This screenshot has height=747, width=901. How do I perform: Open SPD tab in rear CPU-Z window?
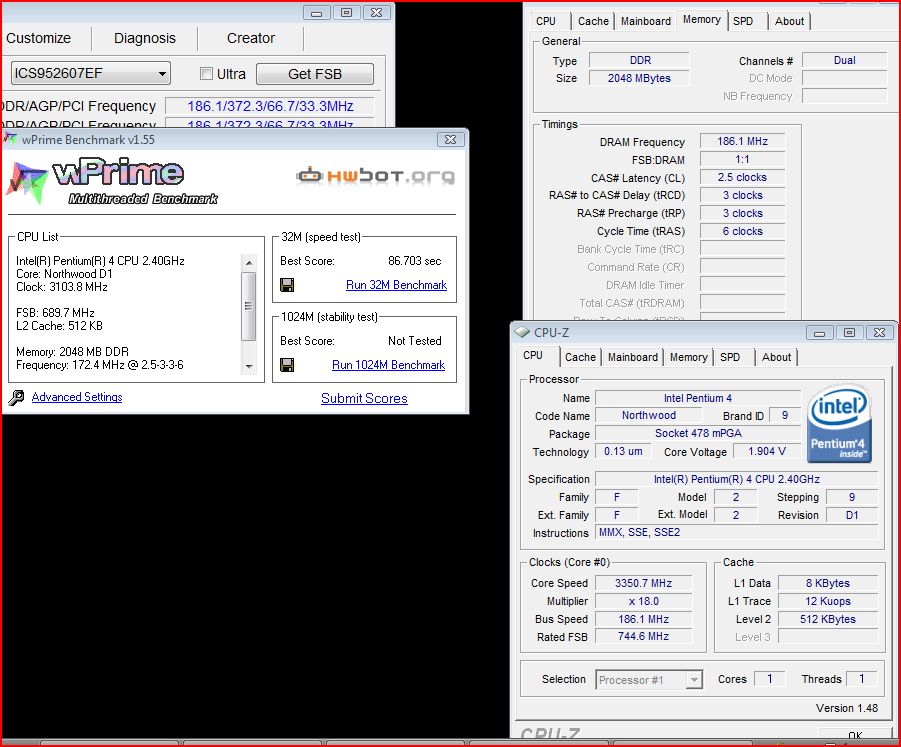(743, 21)
